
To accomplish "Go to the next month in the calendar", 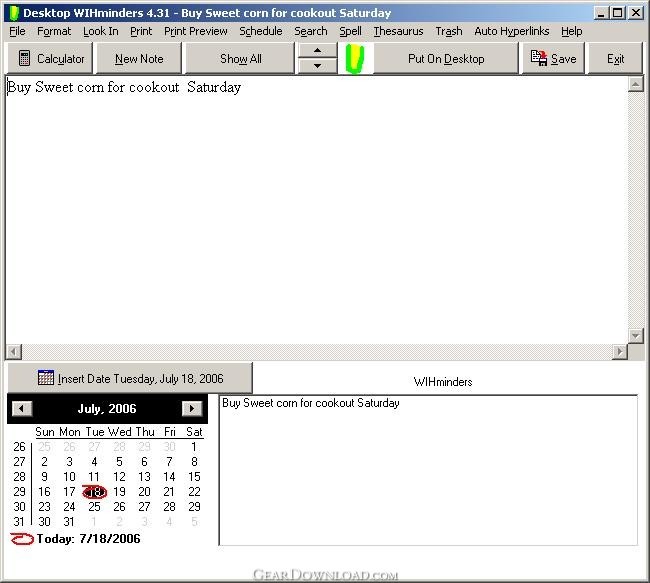I will (192, 408).
